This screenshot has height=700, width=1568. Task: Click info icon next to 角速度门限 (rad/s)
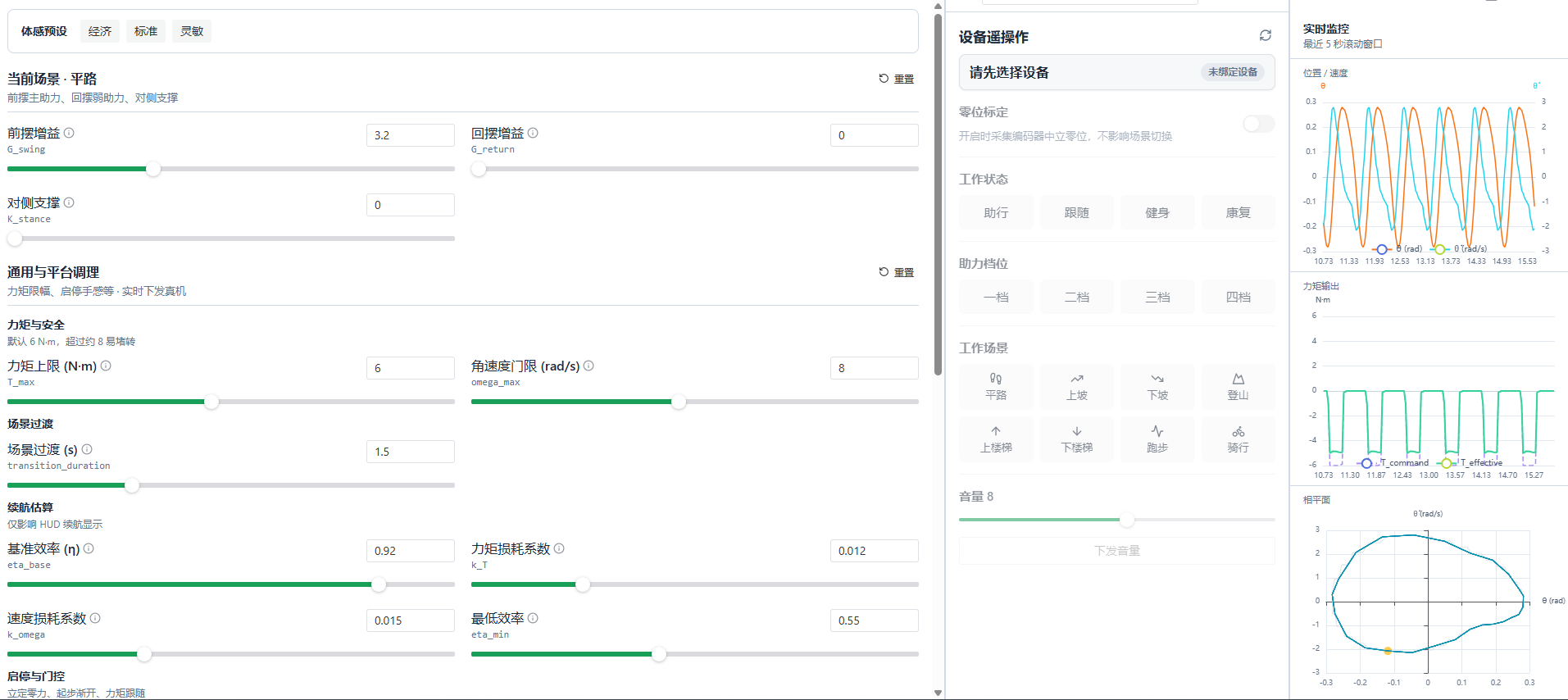tap(589, 366)
